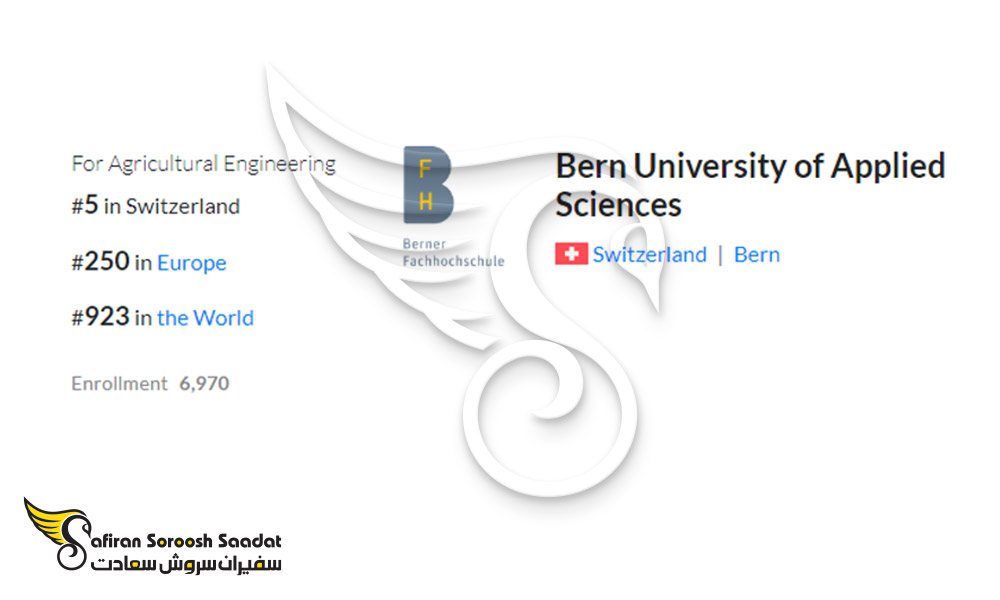Open the Switzerland country link

point(649,254)
